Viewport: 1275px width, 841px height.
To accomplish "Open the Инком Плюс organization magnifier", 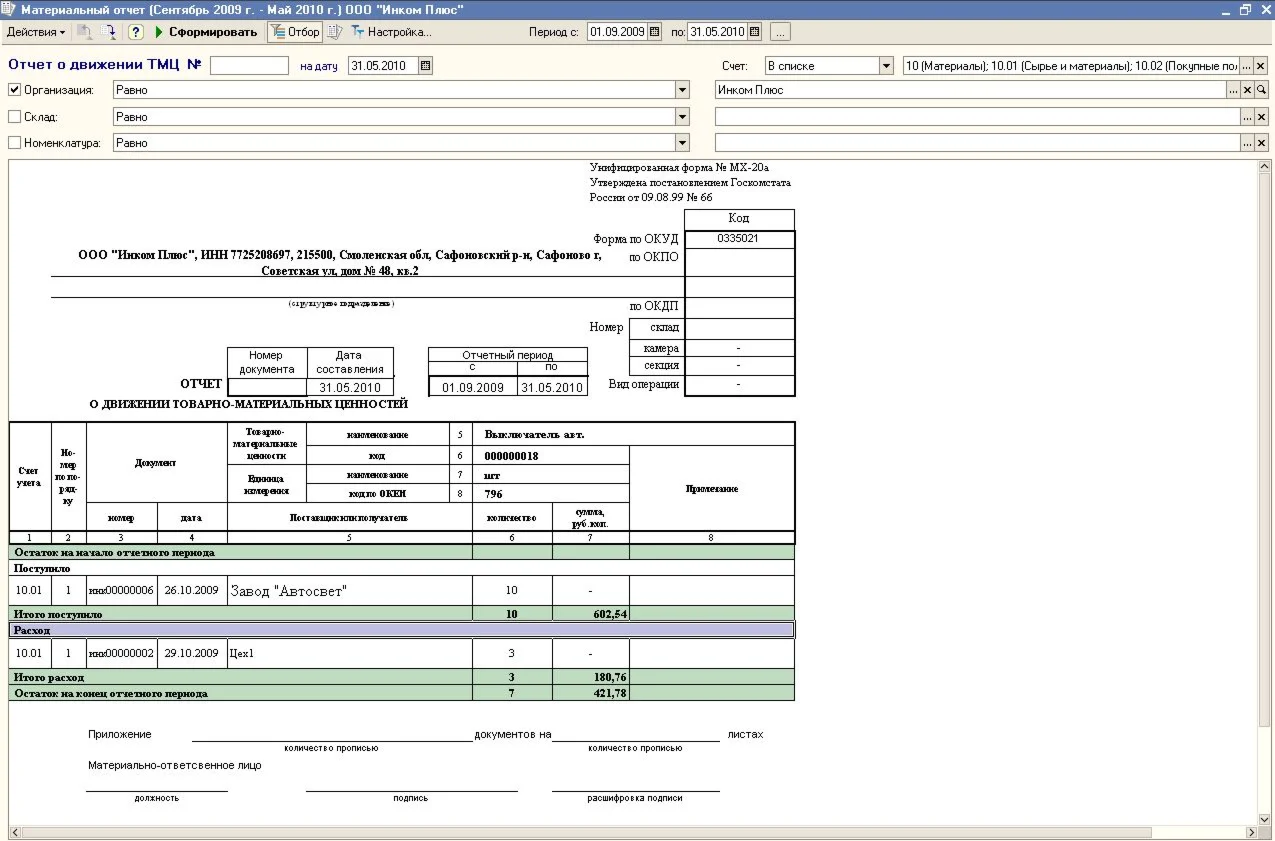I will (x=1261, y=90).
